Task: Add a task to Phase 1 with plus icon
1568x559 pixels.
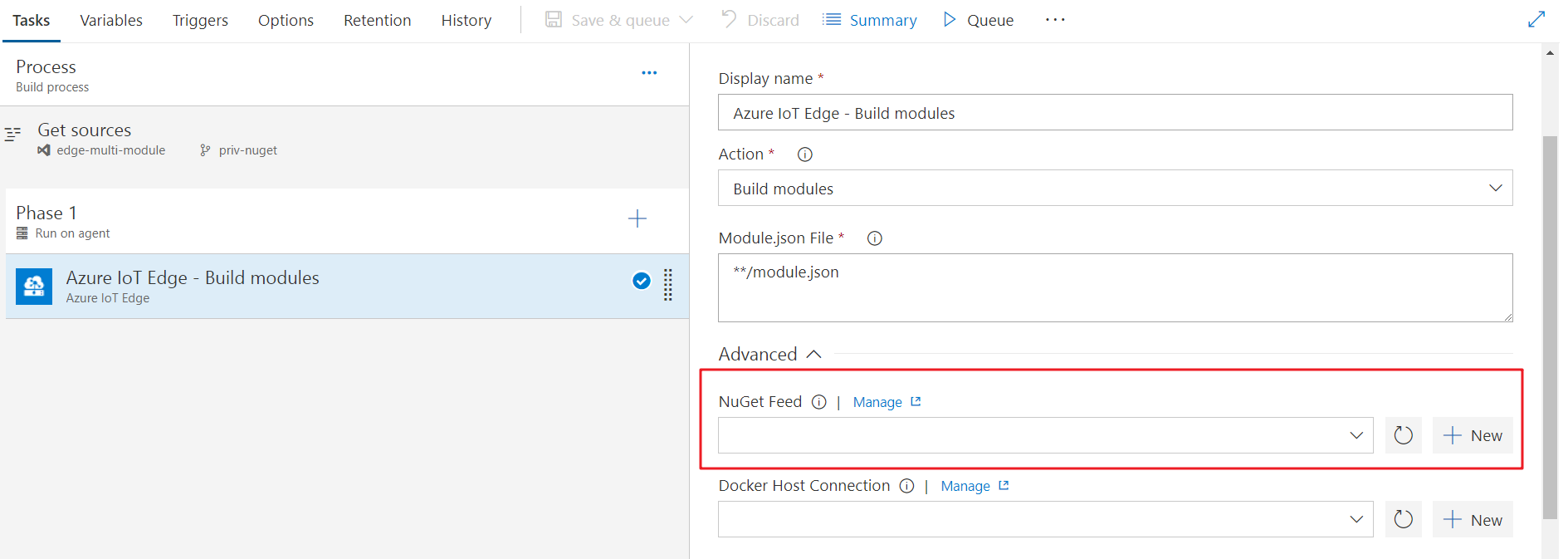Action: [637, 218]
